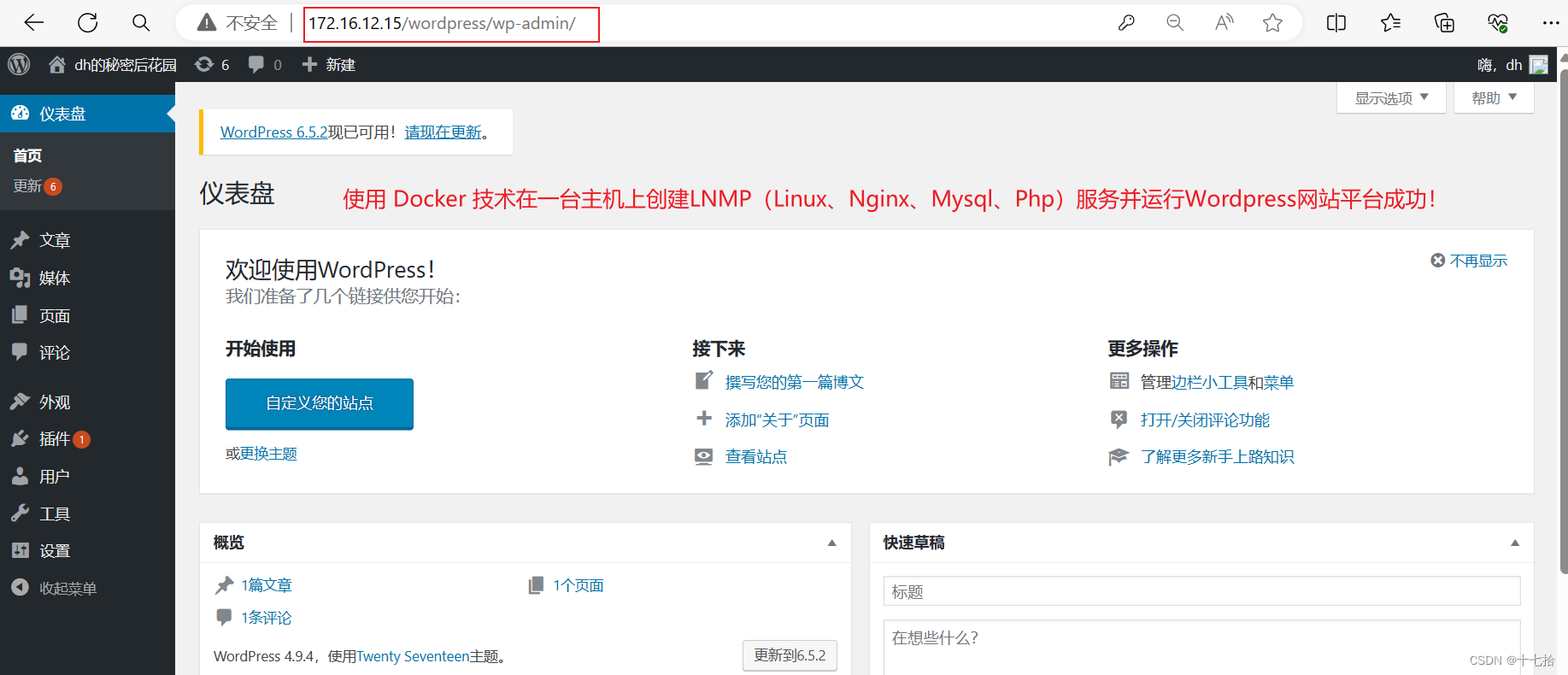Click the zoom out magnifier icon
1568x675 pixels.
(1175, 23)
